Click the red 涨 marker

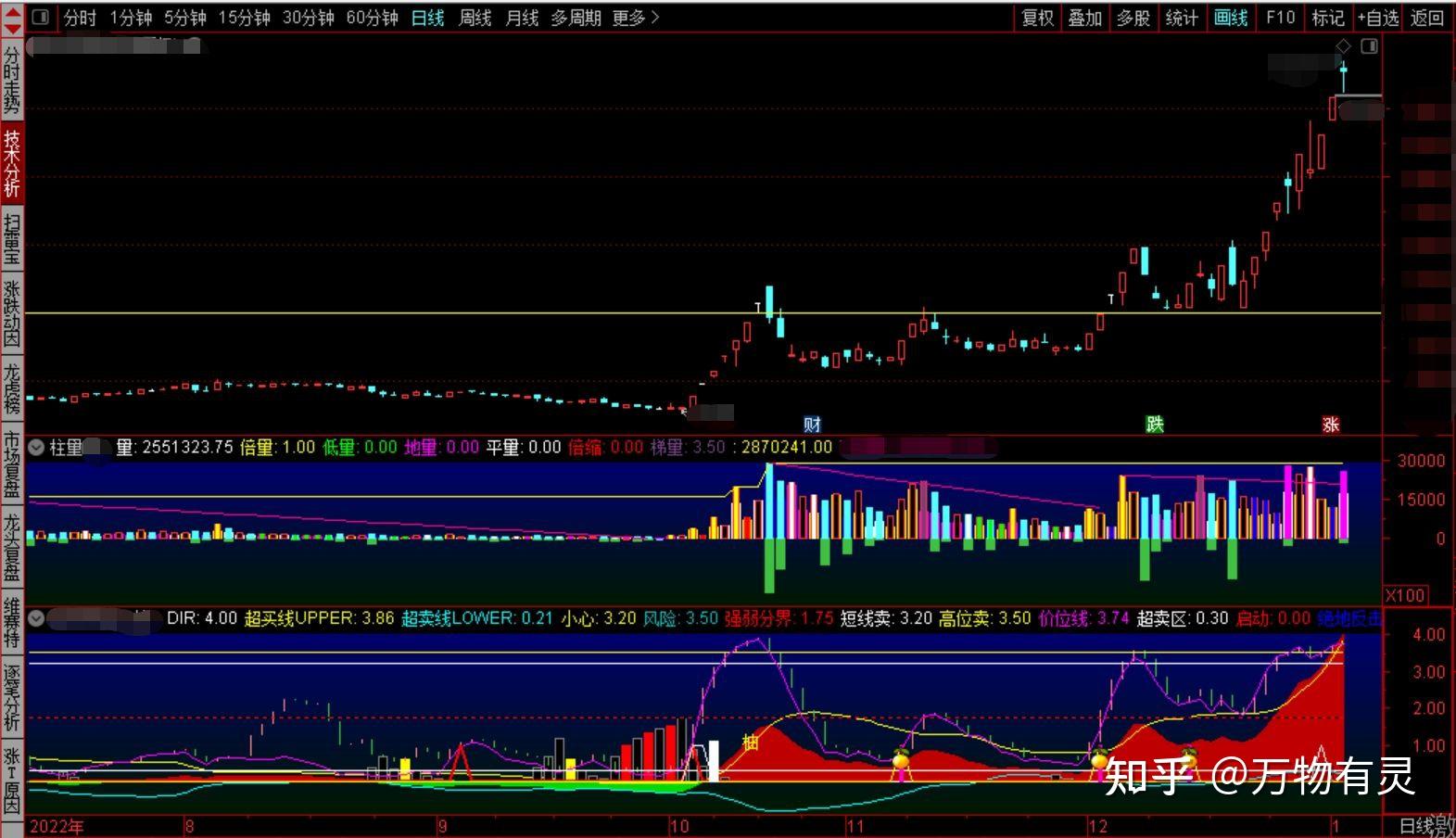pos(1331,425)
